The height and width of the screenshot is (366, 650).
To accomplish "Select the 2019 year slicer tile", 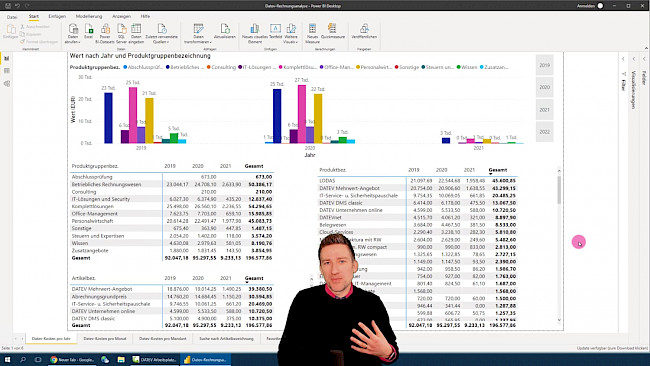I will tap(544, 65).
